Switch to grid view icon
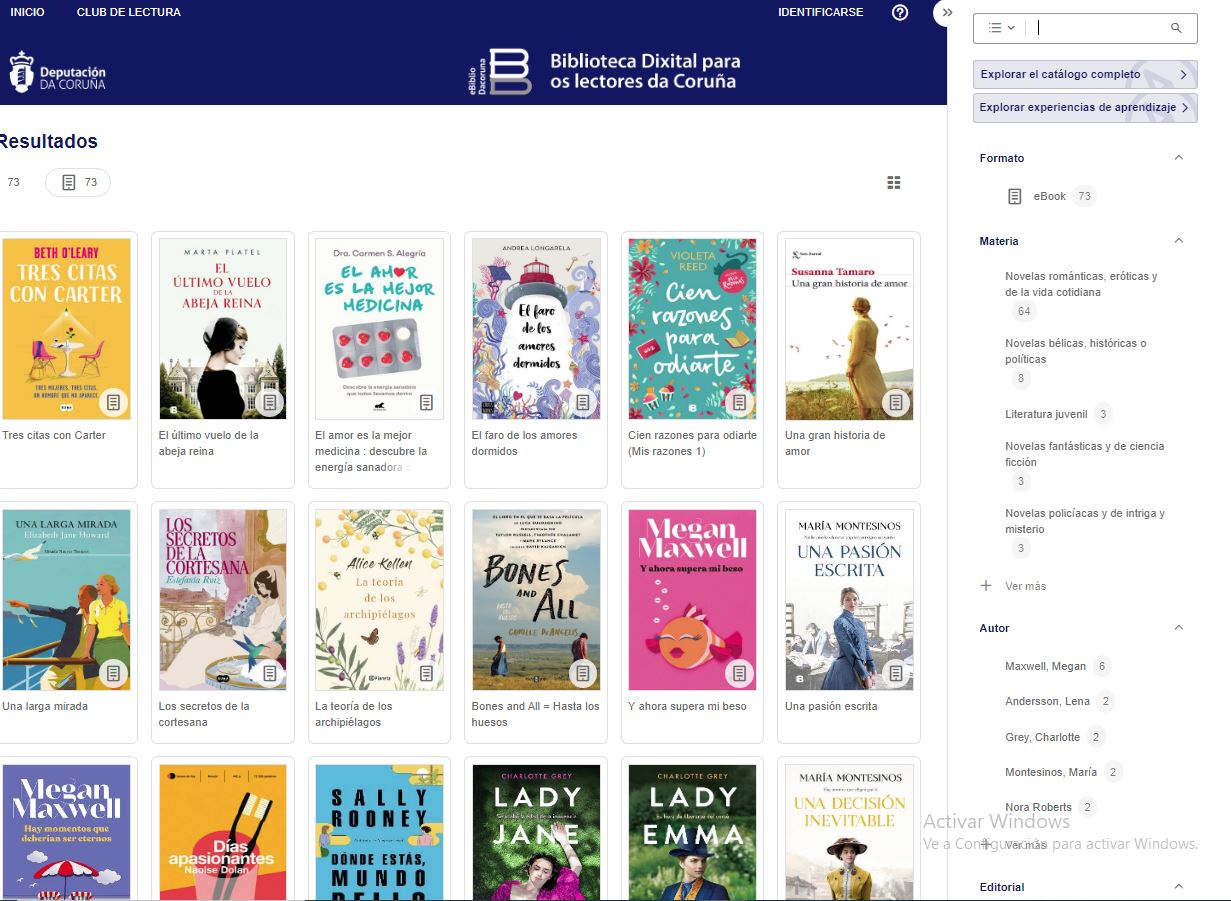Screen dimensions: 1231x901 (x=894, y=182)
